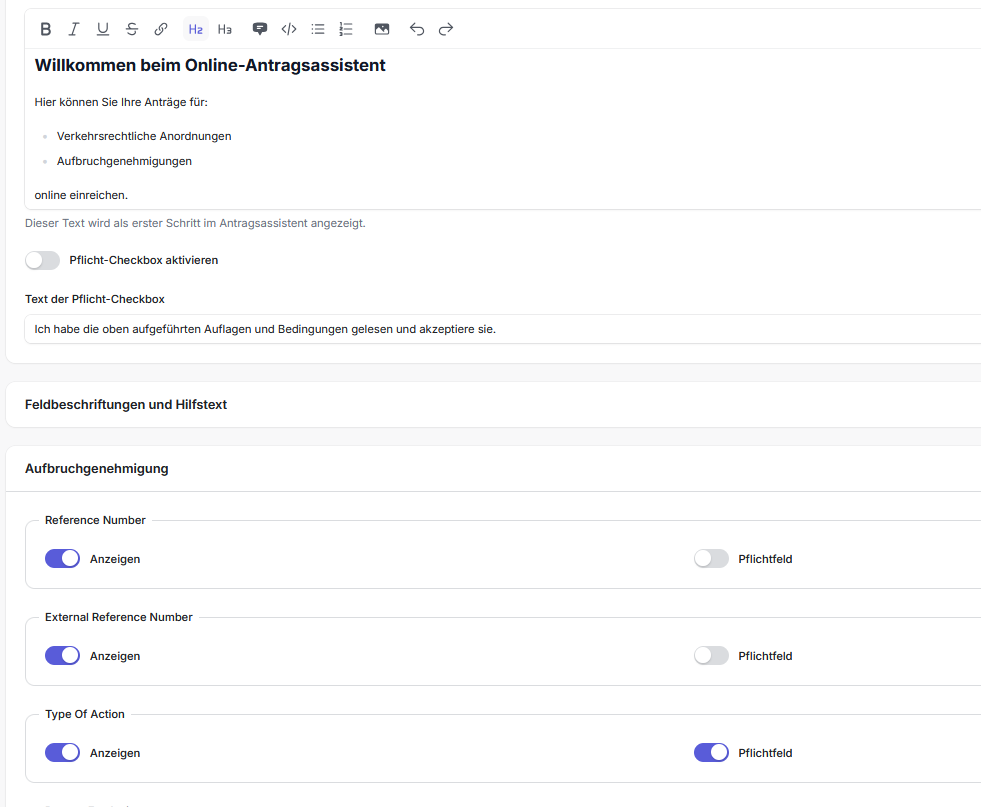Apply italic formatting in the editor
The image size is (981, 807).
click(74, 29)
